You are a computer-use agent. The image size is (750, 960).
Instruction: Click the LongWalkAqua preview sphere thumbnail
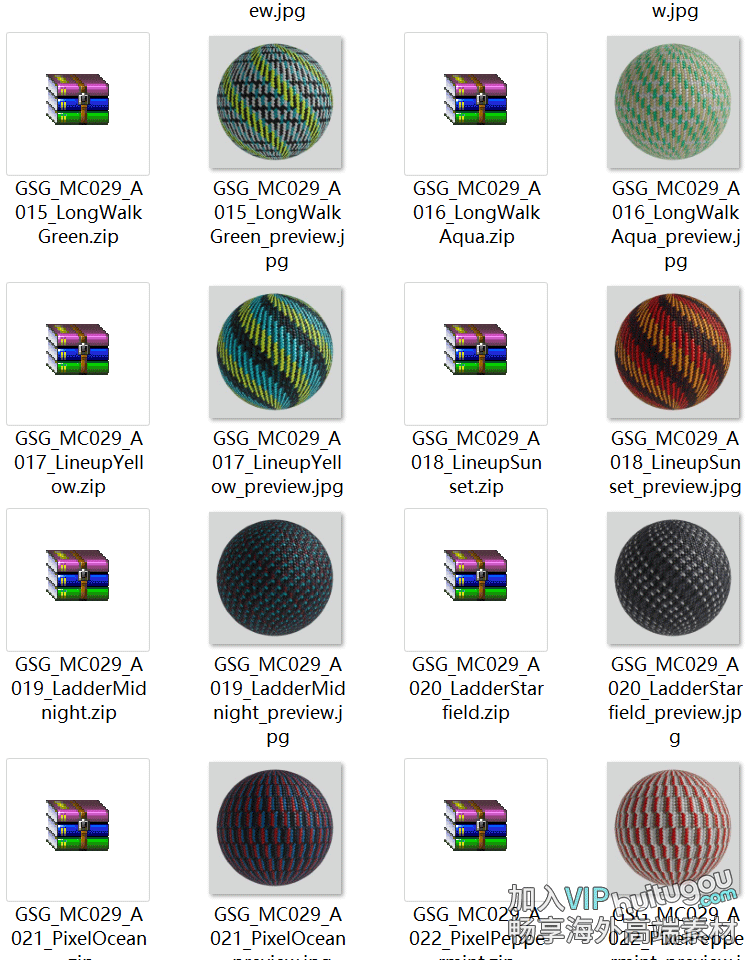click(x=673, y=102)
